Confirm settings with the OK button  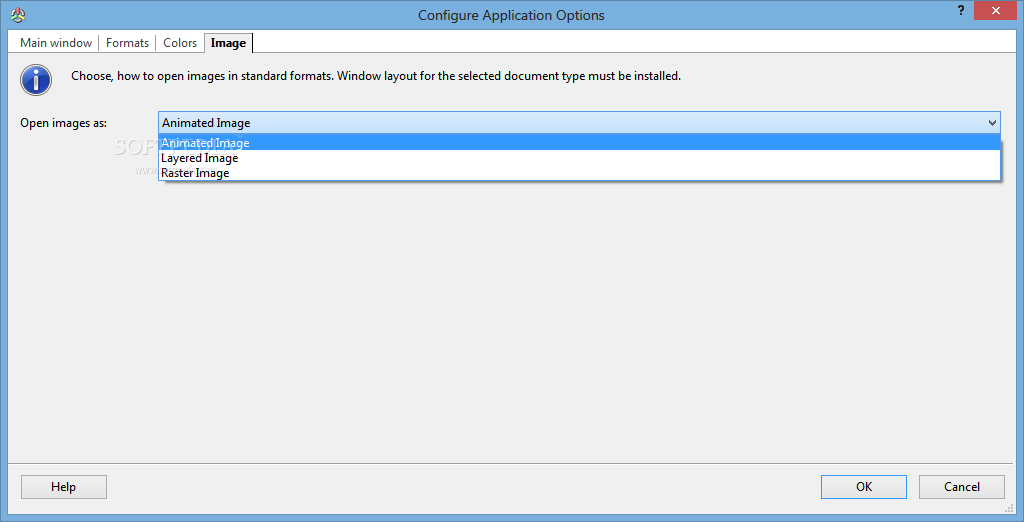pyautogui.click(x=864, y=487)
